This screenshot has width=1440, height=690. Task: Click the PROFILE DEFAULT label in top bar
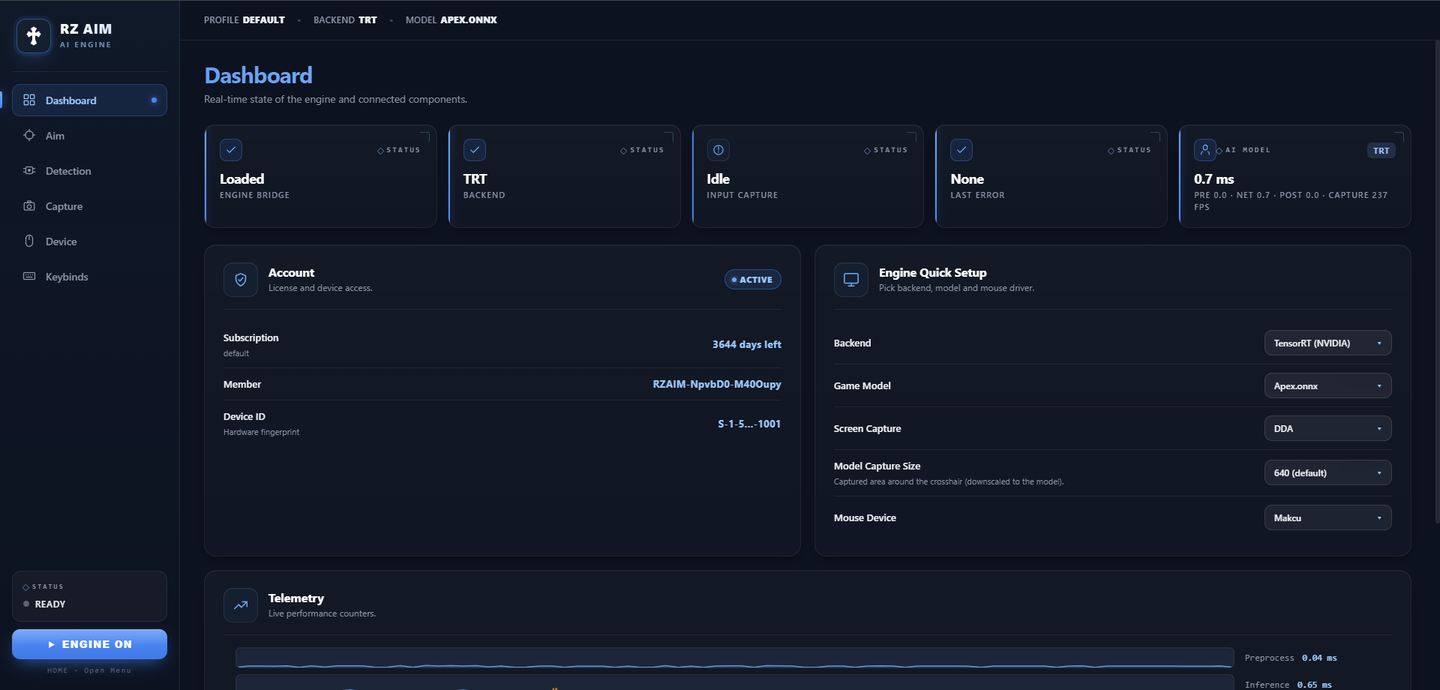[244, 20]
